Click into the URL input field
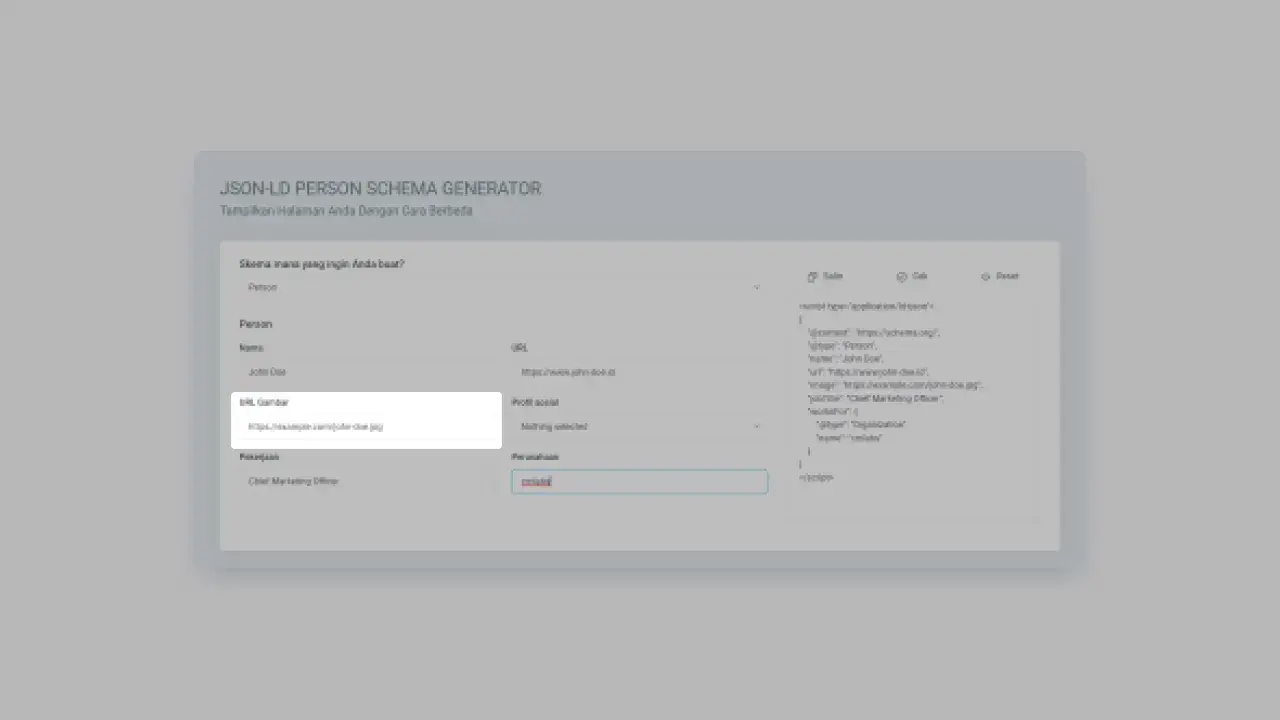The image size is (1280, 720). (x=639, y=372)
